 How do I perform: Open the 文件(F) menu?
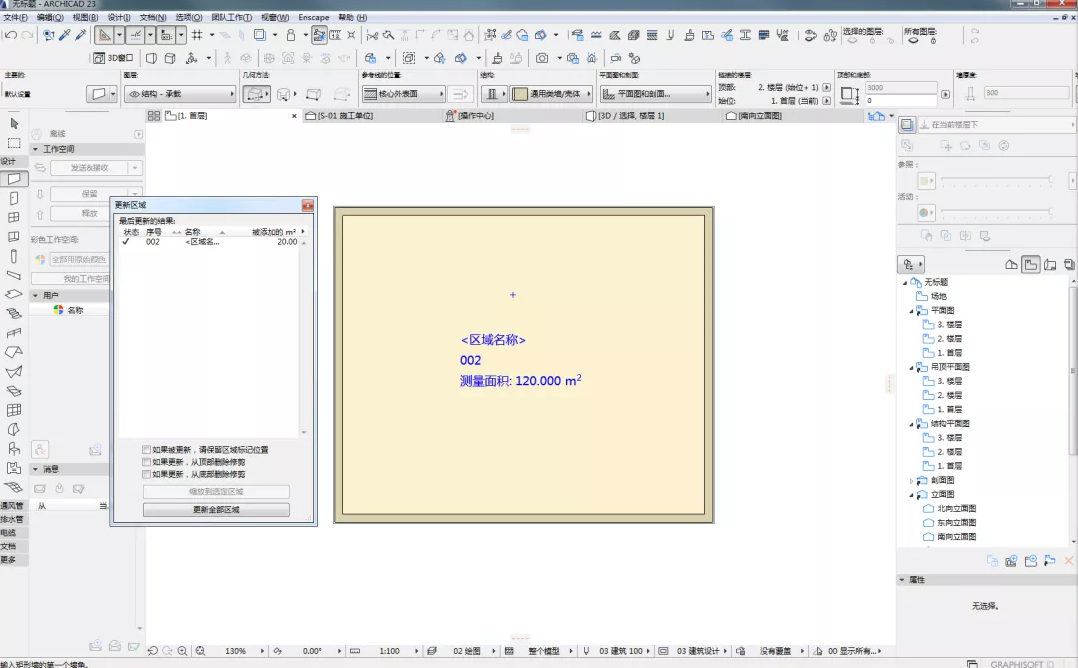[16, 17]
